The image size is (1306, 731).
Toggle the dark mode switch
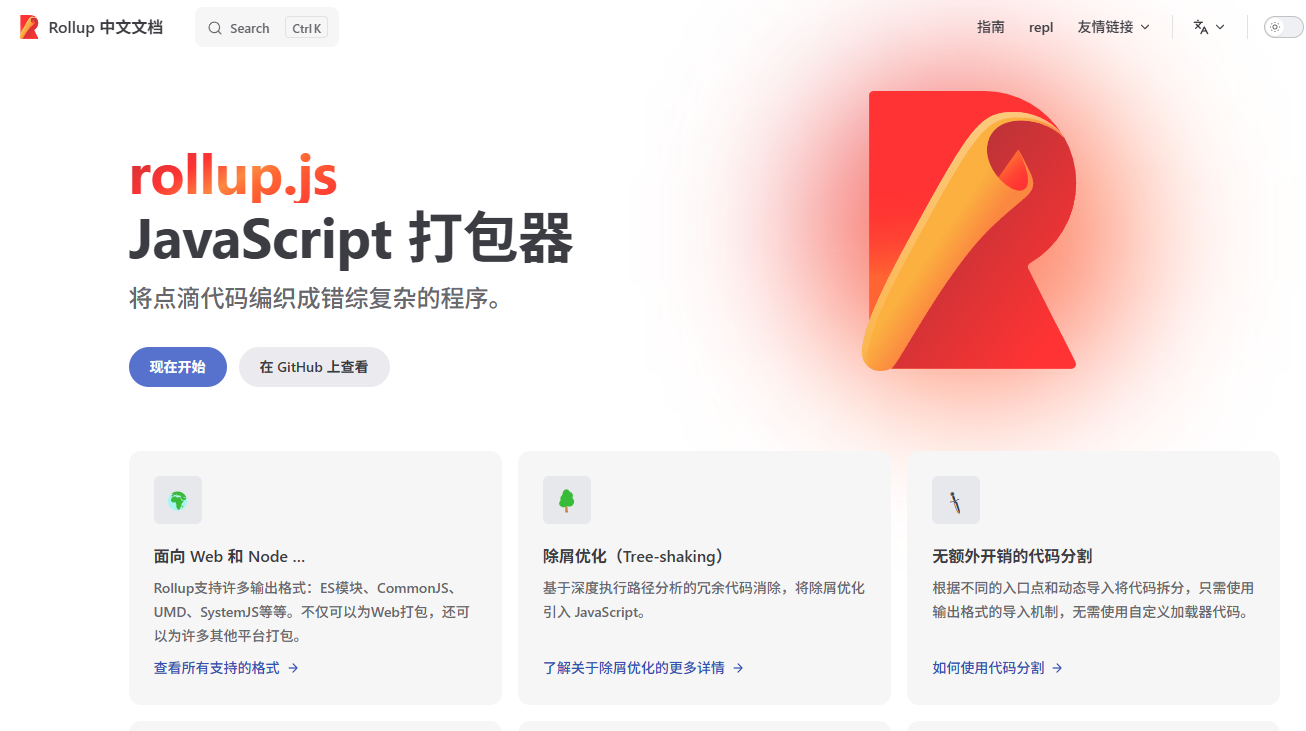[1282, 27]
